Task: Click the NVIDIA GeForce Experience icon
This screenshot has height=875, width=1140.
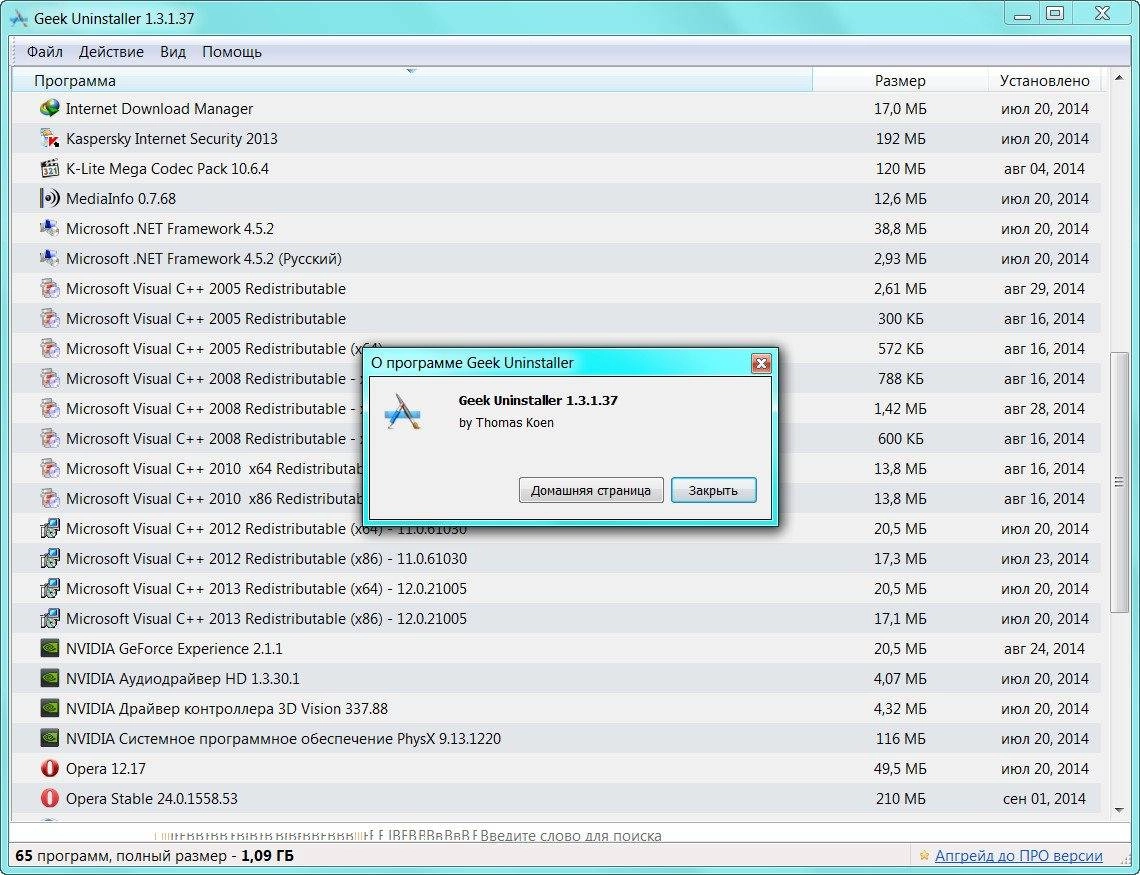Action: [49, 648]
